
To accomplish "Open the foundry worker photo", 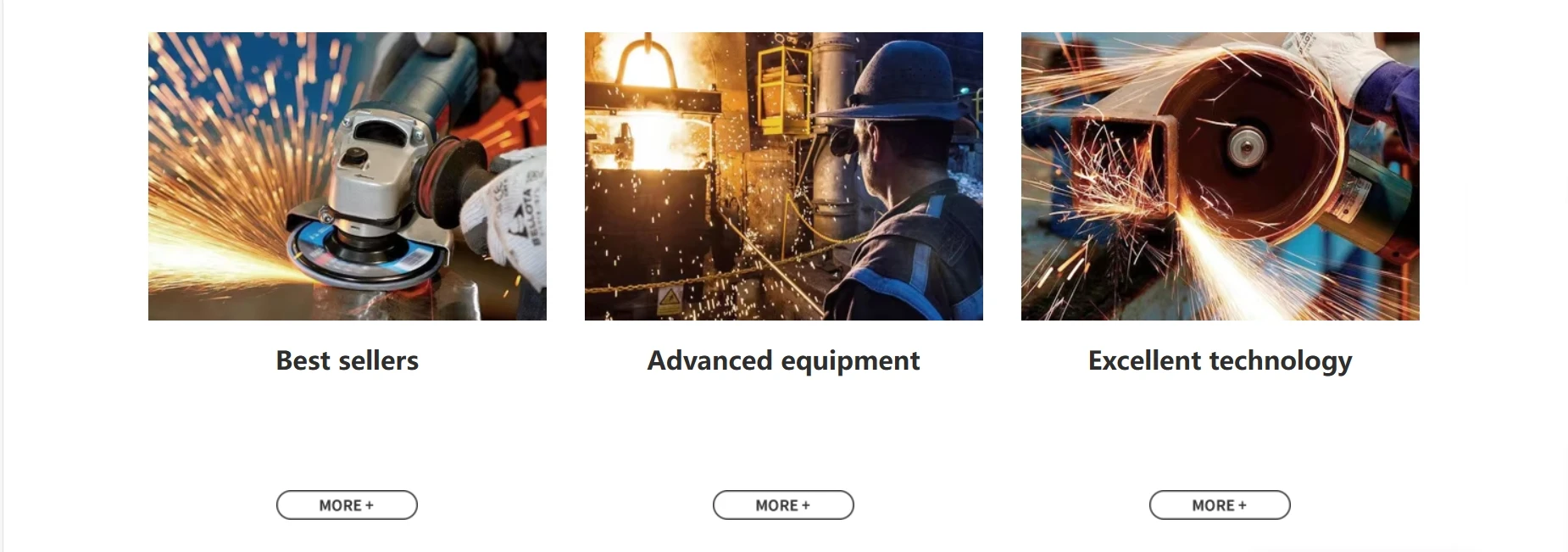I will click(784, 176).
